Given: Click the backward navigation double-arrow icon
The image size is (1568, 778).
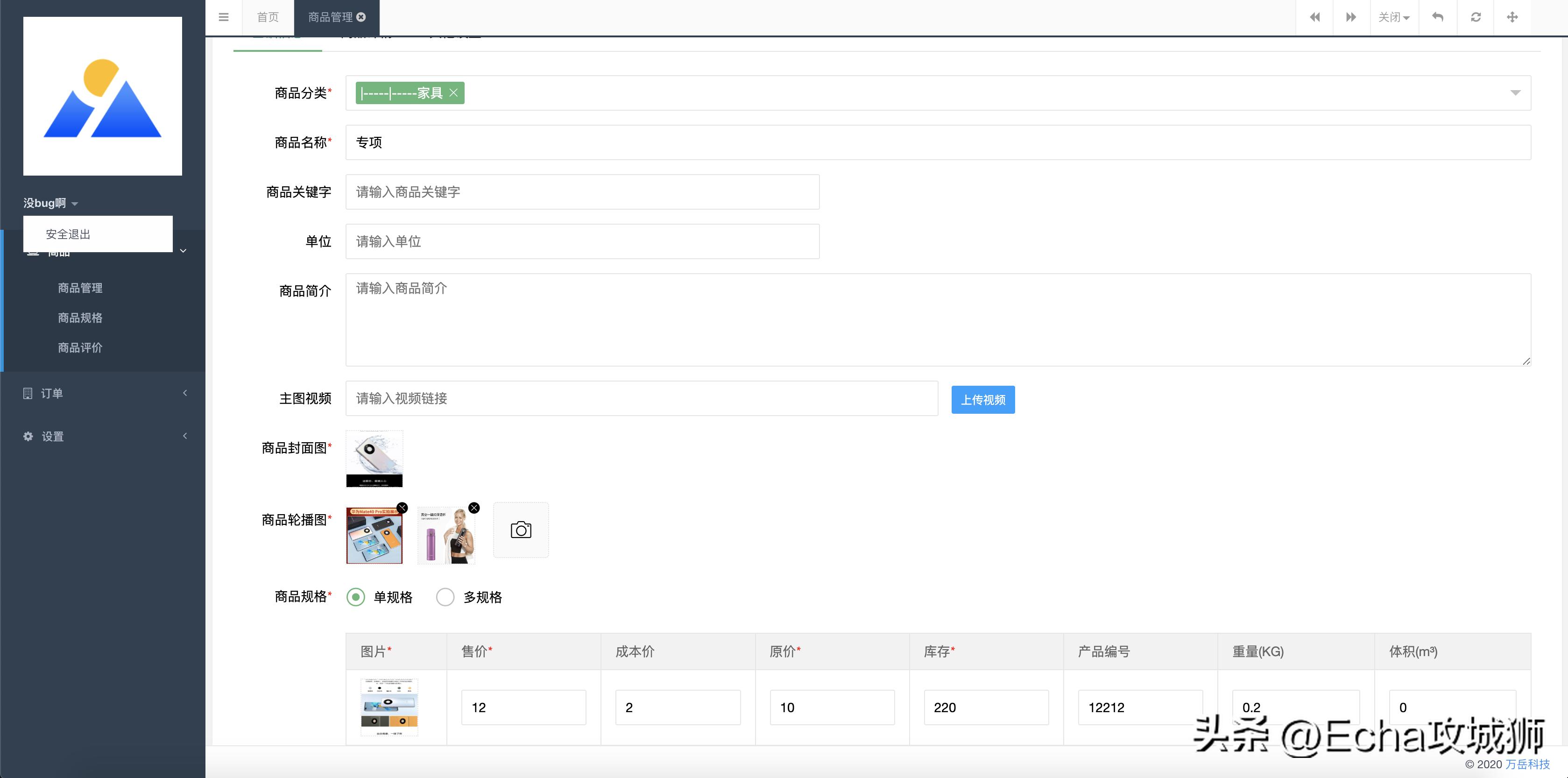Looking at the screenshot, I should tap(1315, 17).
